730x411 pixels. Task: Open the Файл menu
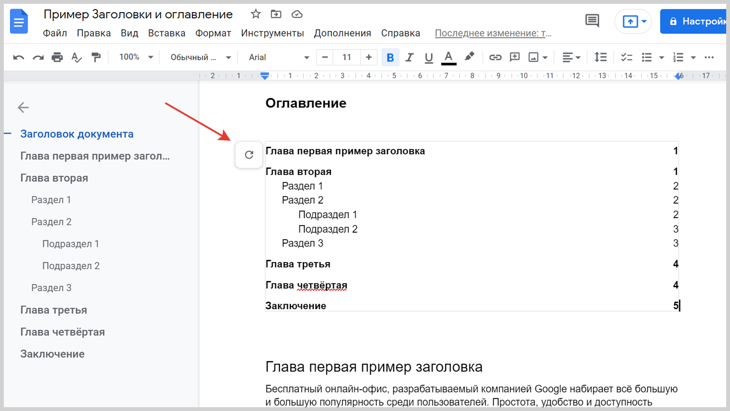pos(55,33)
